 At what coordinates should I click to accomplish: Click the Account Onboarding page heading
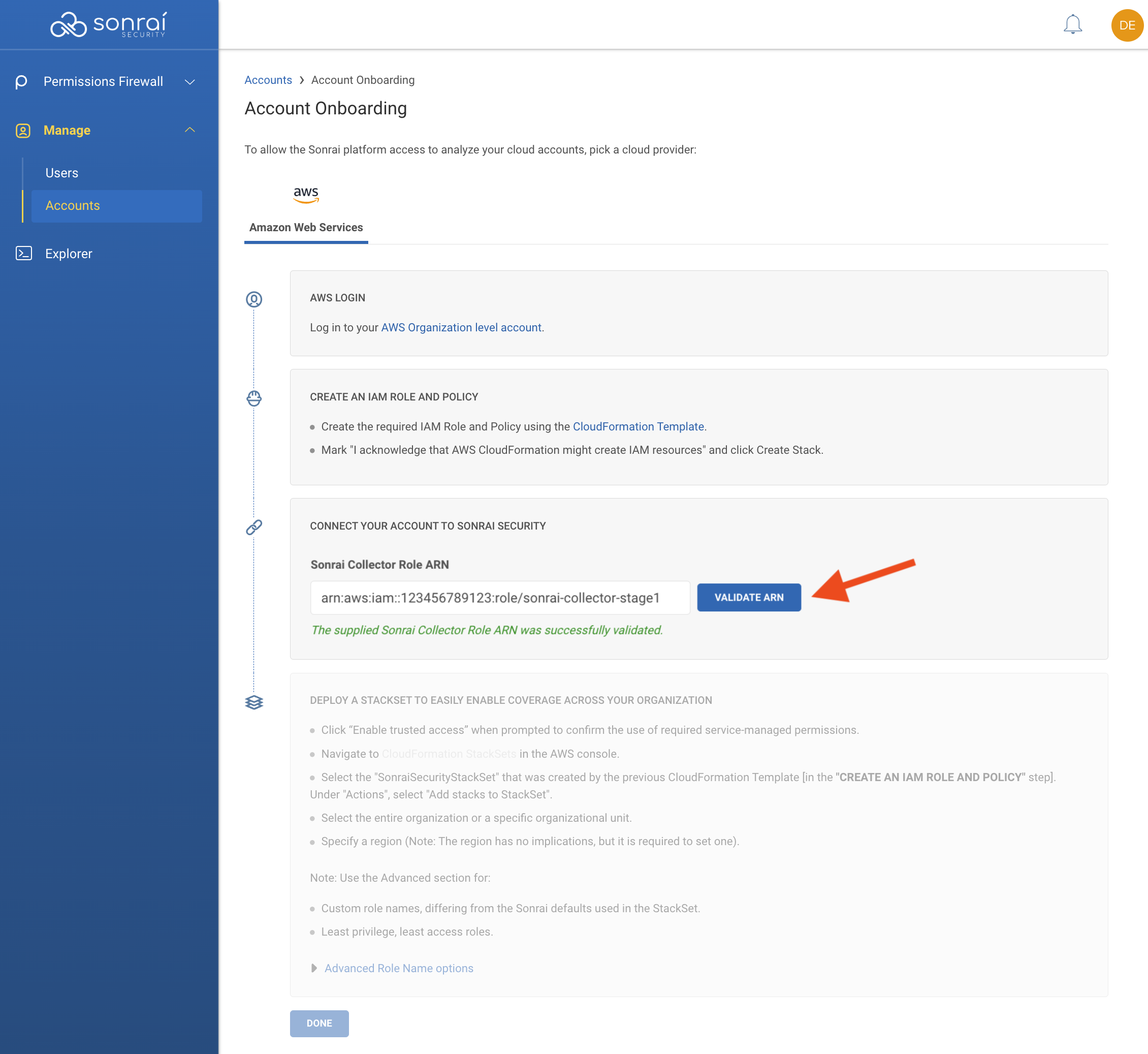pos(326,108)
